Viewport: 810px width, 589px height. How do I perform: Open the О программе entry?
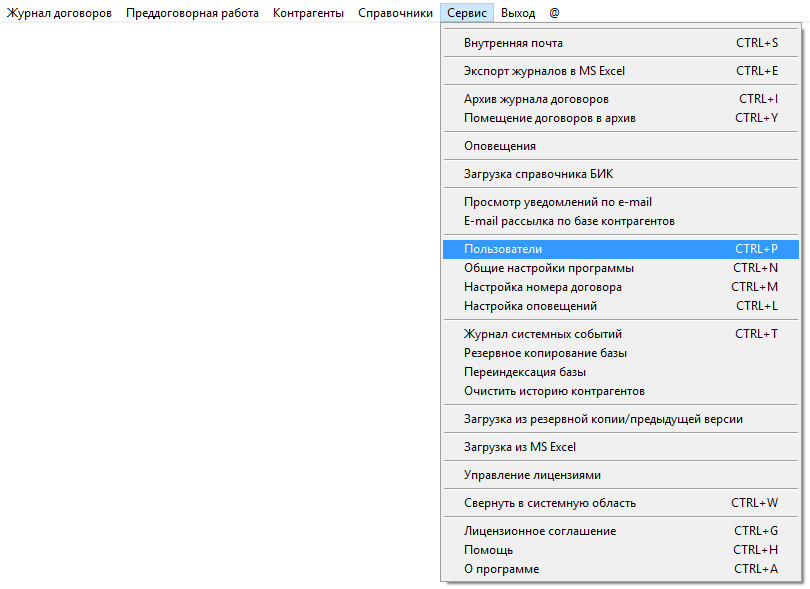[x=501, y=569]
